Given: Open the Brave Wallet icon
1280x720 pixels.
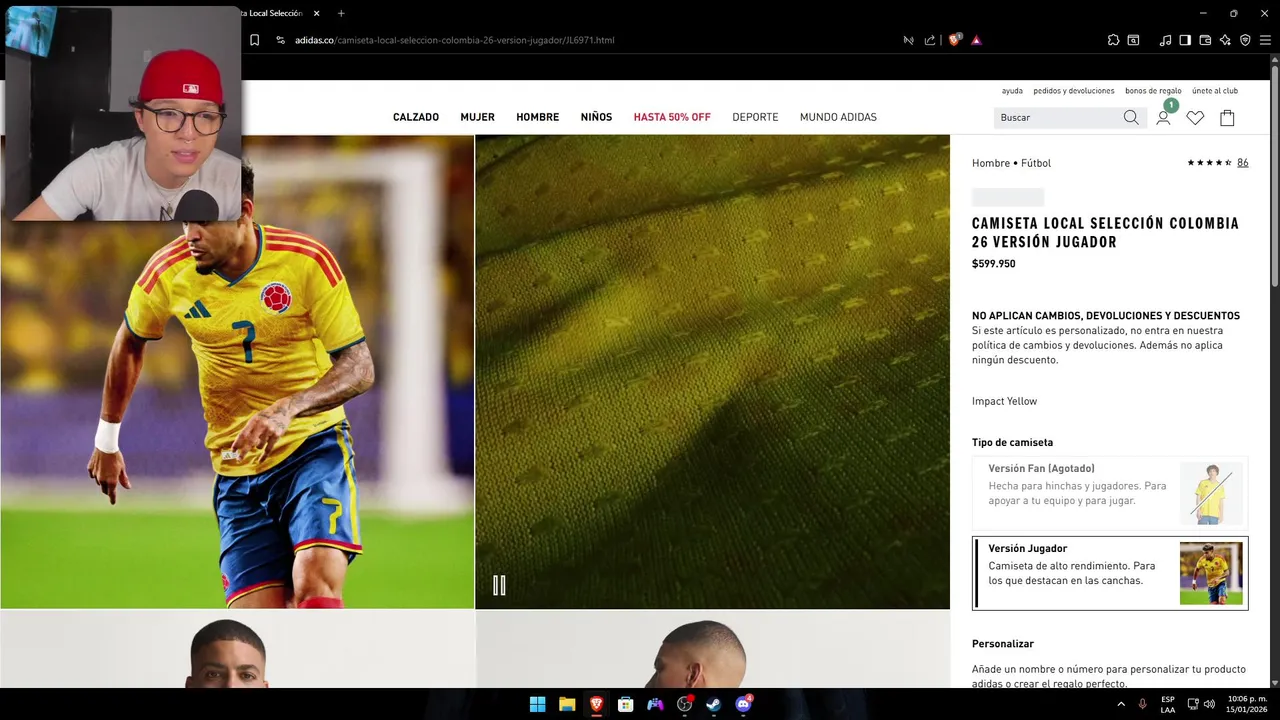Looking at the screenshot, I should 1205,40.
